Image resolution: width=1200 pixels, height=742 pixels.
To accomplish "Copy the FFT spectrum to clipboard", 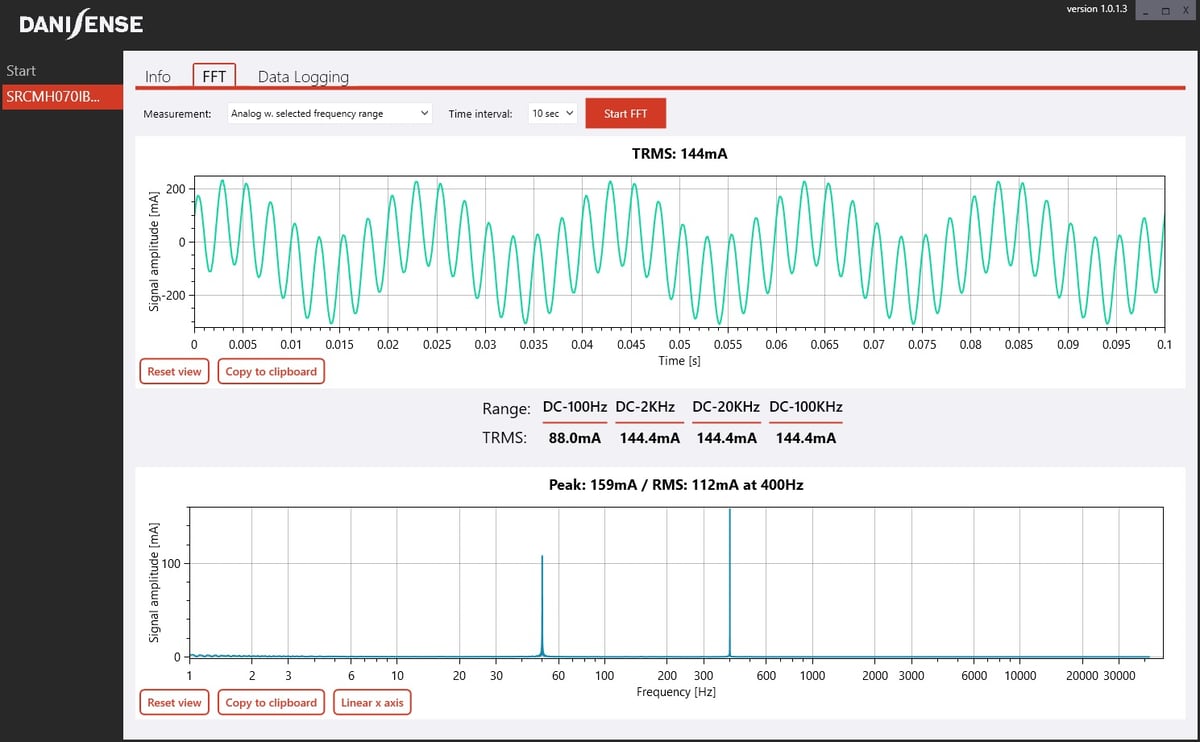I will tap(270, 702).
